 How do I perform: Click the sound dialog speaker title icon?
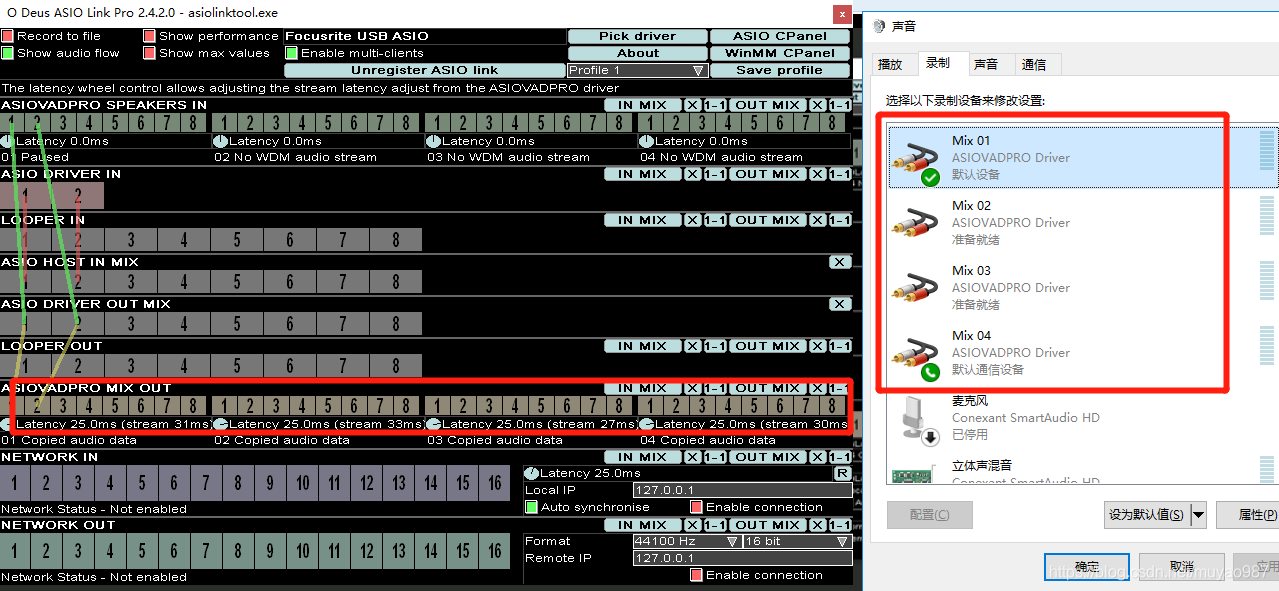pos(878,25)
